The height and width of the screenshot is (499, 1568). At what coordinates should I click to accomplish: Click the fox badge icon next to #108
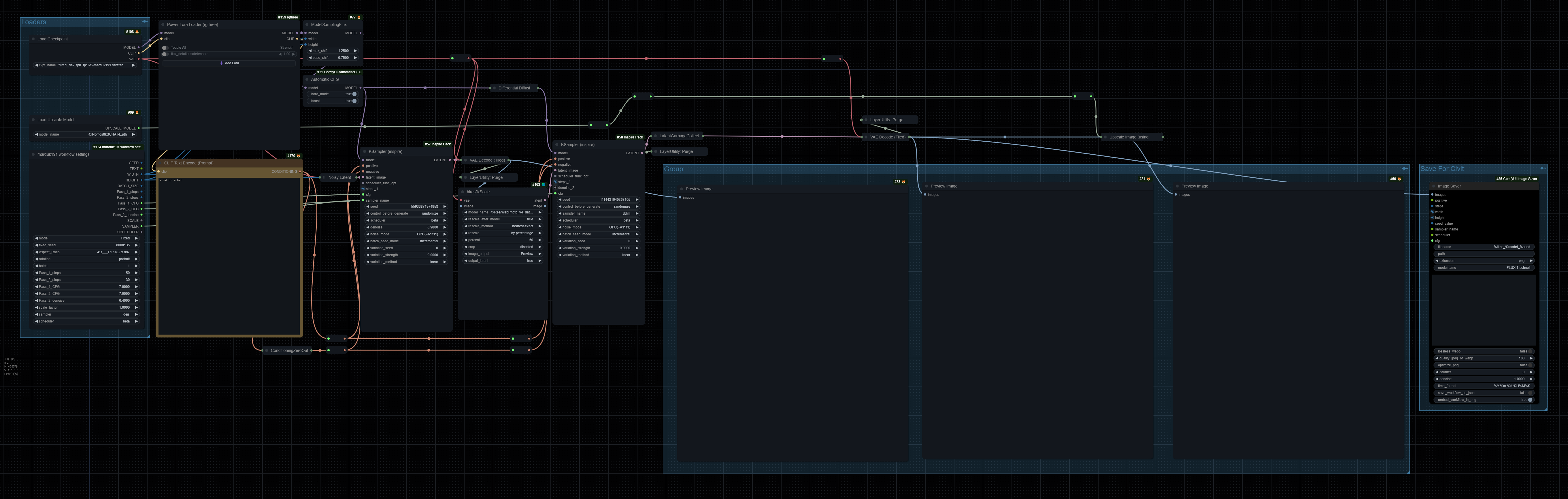(x=137, y=32)
